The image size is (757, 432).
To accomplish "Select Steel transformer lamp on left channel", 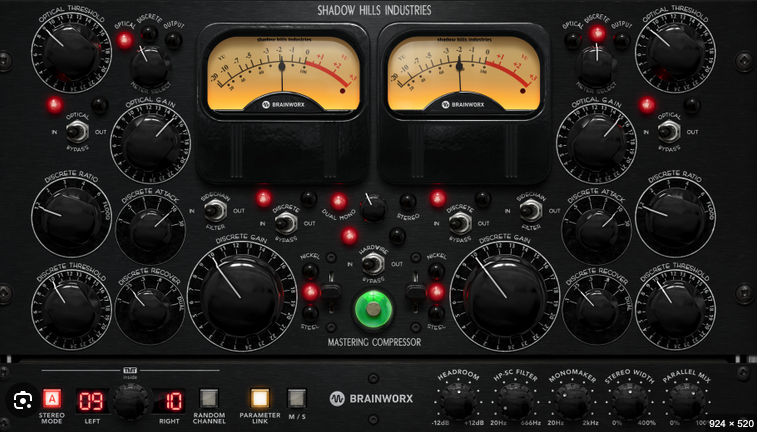I will 310,313.
